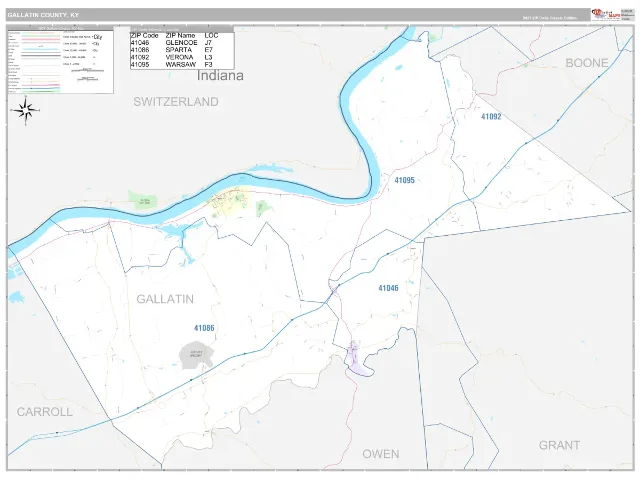
Task: Click the publisher logo in the title bar
Action: pyautogui.click(x=606, y=15)
